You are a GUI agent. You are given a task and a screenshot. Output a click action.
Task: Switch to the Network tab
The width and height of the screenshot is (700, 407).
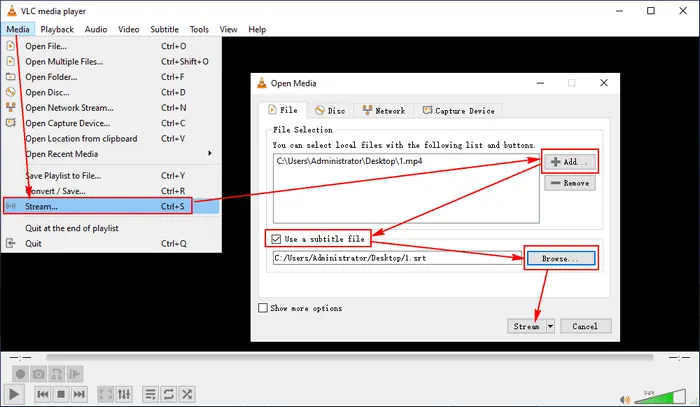384,110
